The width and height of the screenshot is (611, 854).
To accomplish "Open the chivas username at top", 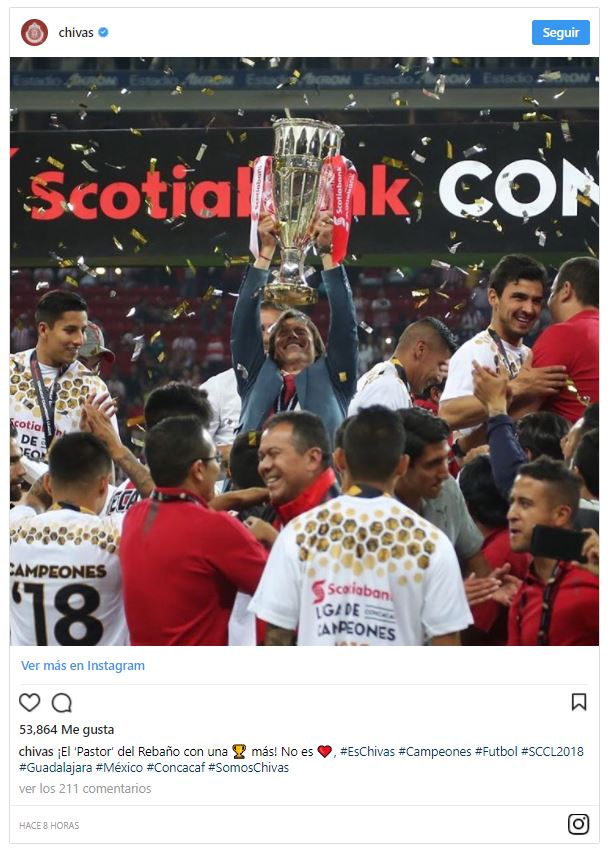I will pyautogui.click(x=76, y=33).
